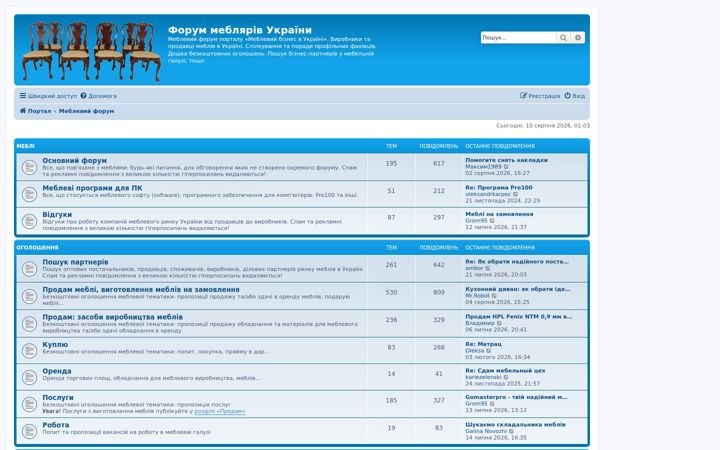Click view-latest-post icon next to karlezelenski
This screenshot has width=720, height=450.
(x=506, y=377)
